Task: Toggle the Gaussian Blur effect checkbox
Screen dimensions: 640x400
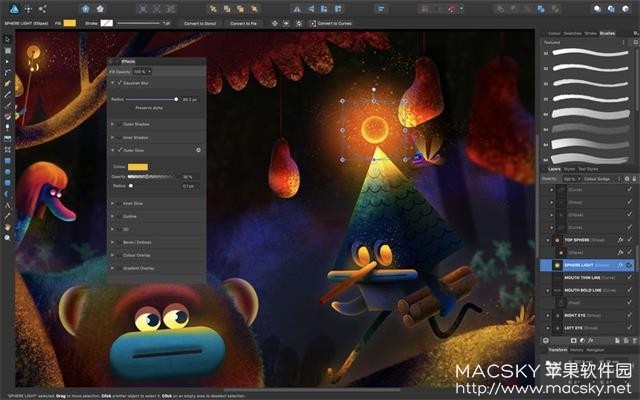Action: pyautogui.click(x=120, y=83)
